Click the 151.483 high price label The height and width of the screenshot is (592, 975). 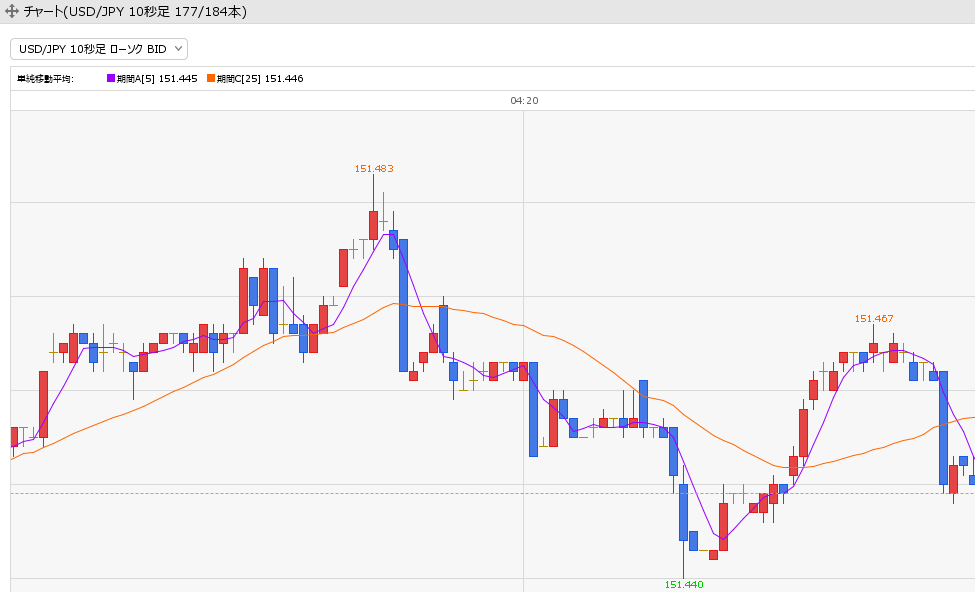pos(373,168)
